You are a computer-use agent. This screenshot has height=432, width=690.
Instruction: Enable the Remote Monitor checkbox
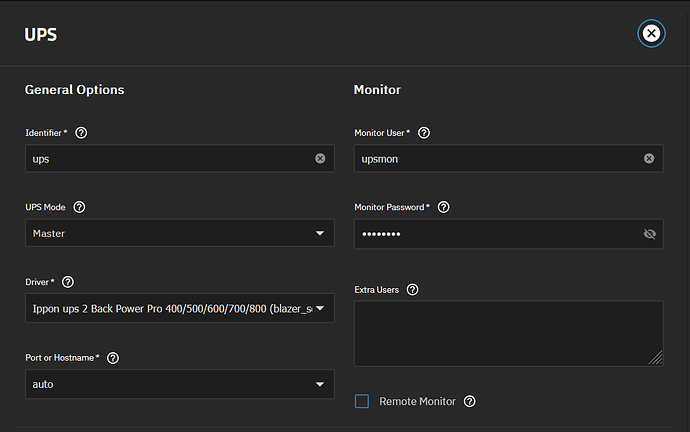point(362,401)
